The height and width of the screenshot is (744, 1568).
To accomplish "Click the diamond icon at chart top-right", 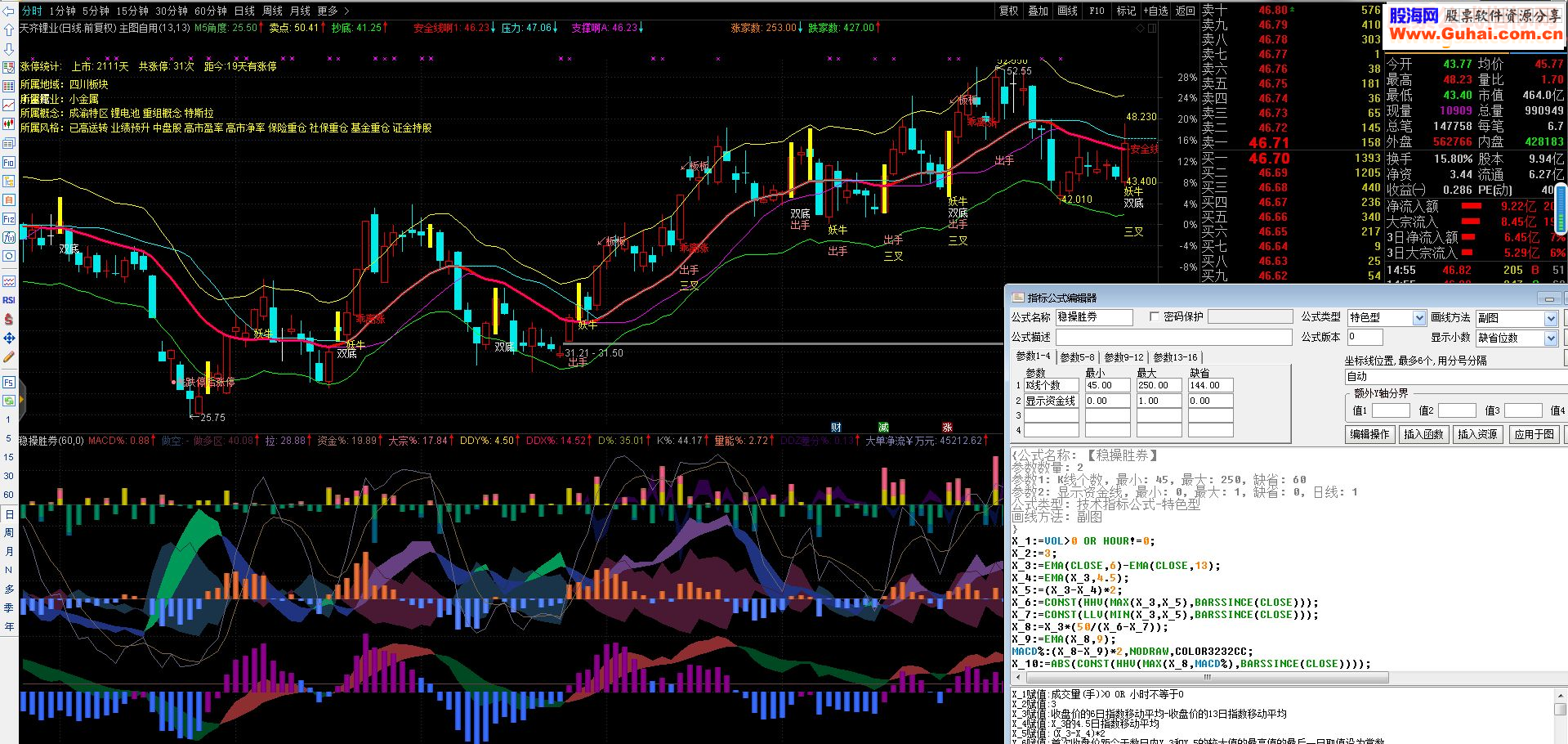I will pyautogui.click(x=1141, y=28).
